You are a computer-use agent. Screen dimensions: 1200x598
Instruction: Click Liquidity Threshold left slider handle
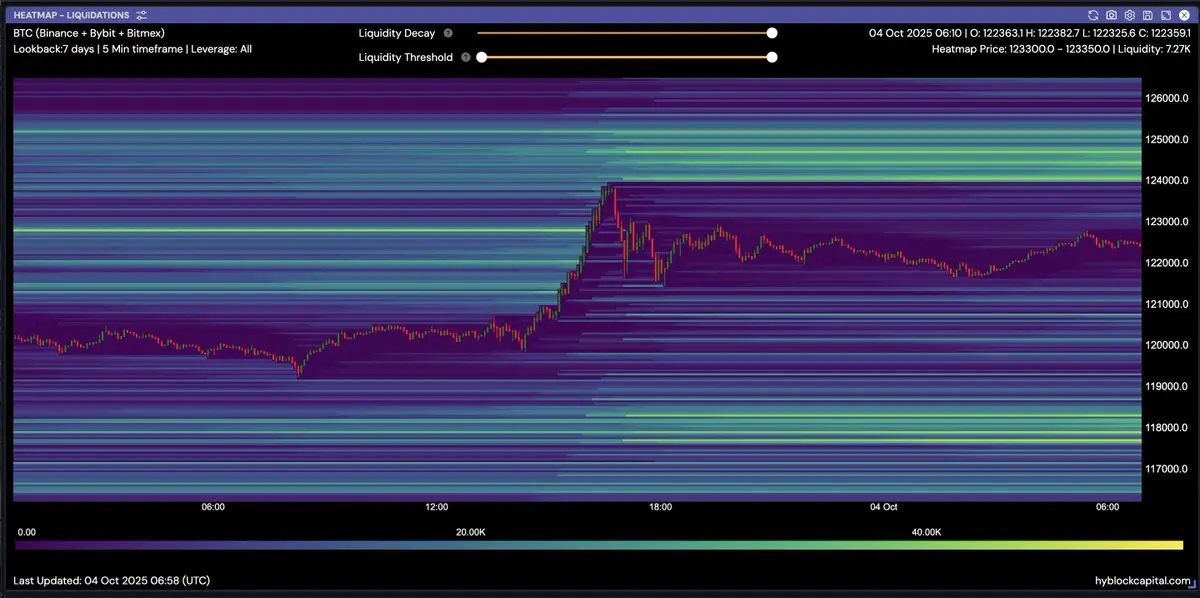click(x=481, y=57)
